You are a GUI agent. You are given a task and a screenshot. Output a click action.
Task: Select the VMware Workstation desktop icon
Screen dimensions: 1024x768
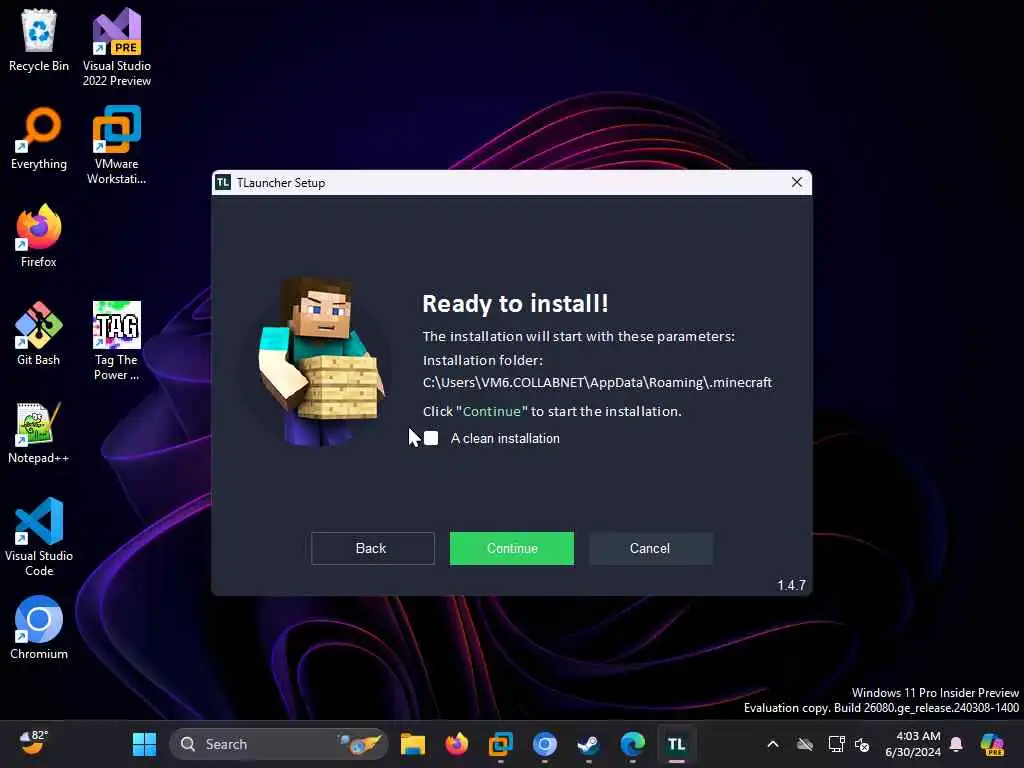pos(117,146)
